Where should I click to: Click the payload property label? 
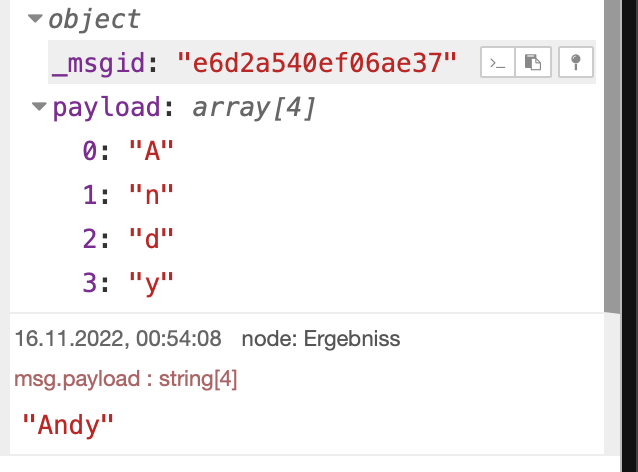coord(107,108)
